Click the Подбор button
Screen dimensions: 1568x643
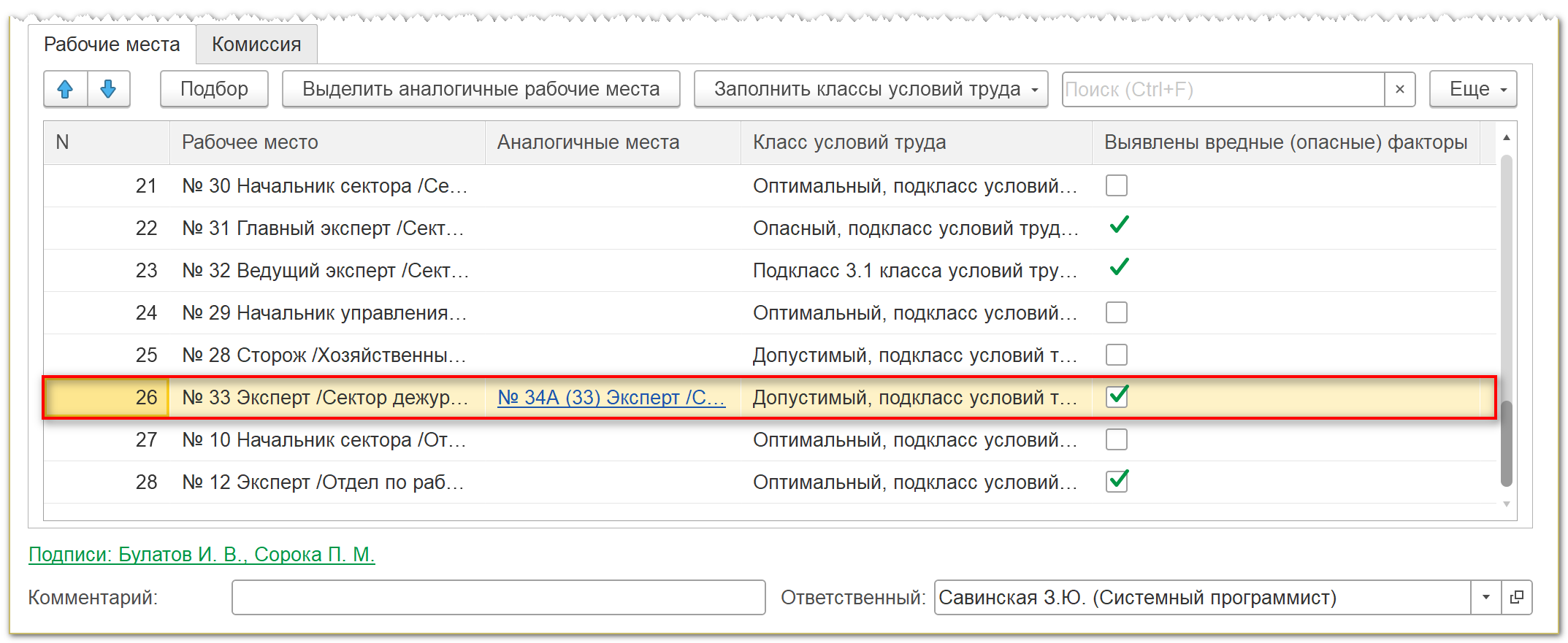tap(214, 89)
